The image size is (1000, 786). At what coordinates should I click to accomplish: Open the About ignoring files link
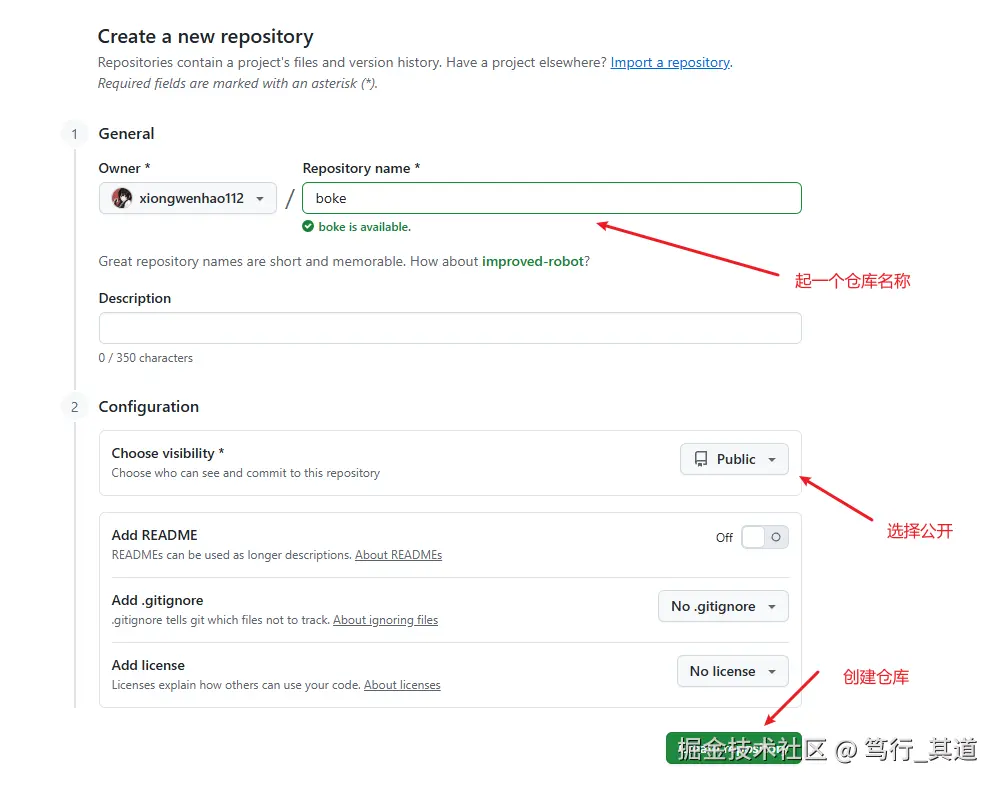pyautogui.click(x=385, y=620)
